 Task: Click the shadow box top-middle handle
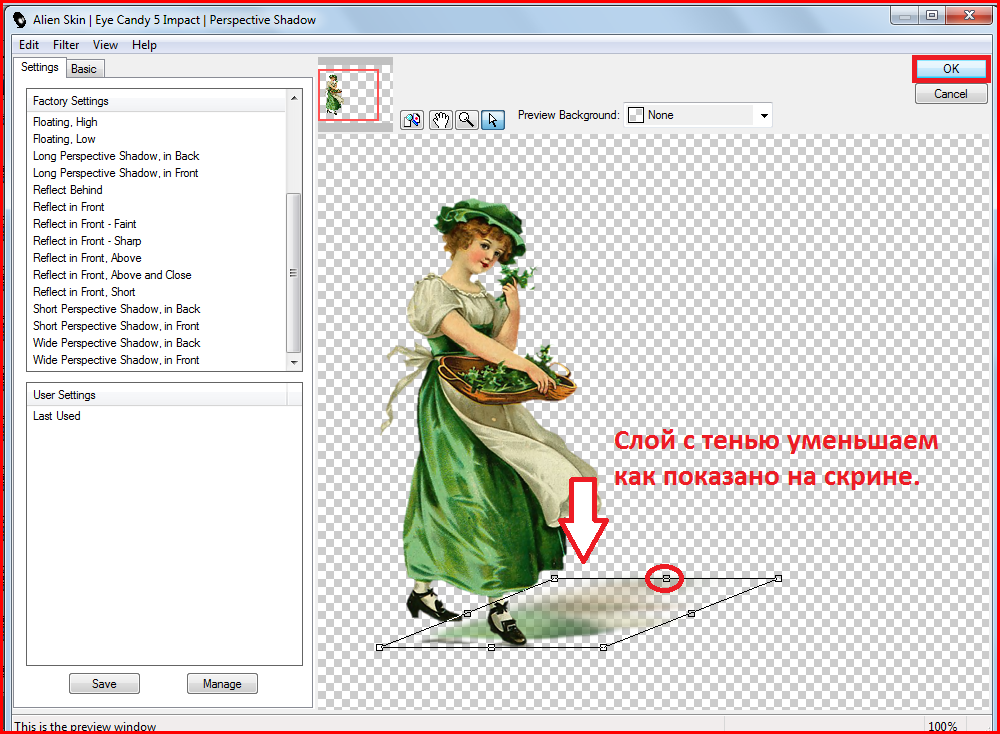666,578
